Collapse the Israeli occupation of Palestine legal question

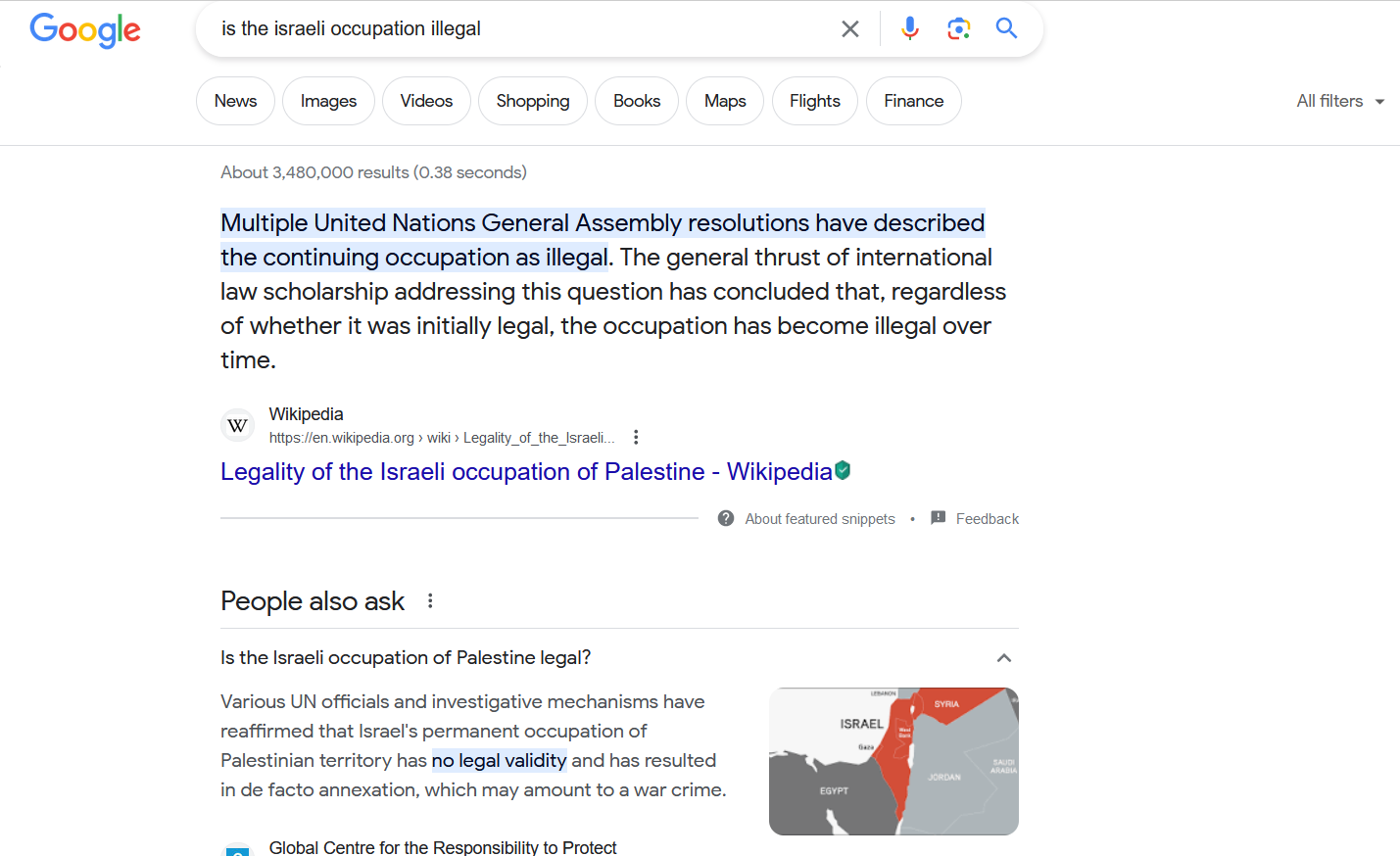1004,658
